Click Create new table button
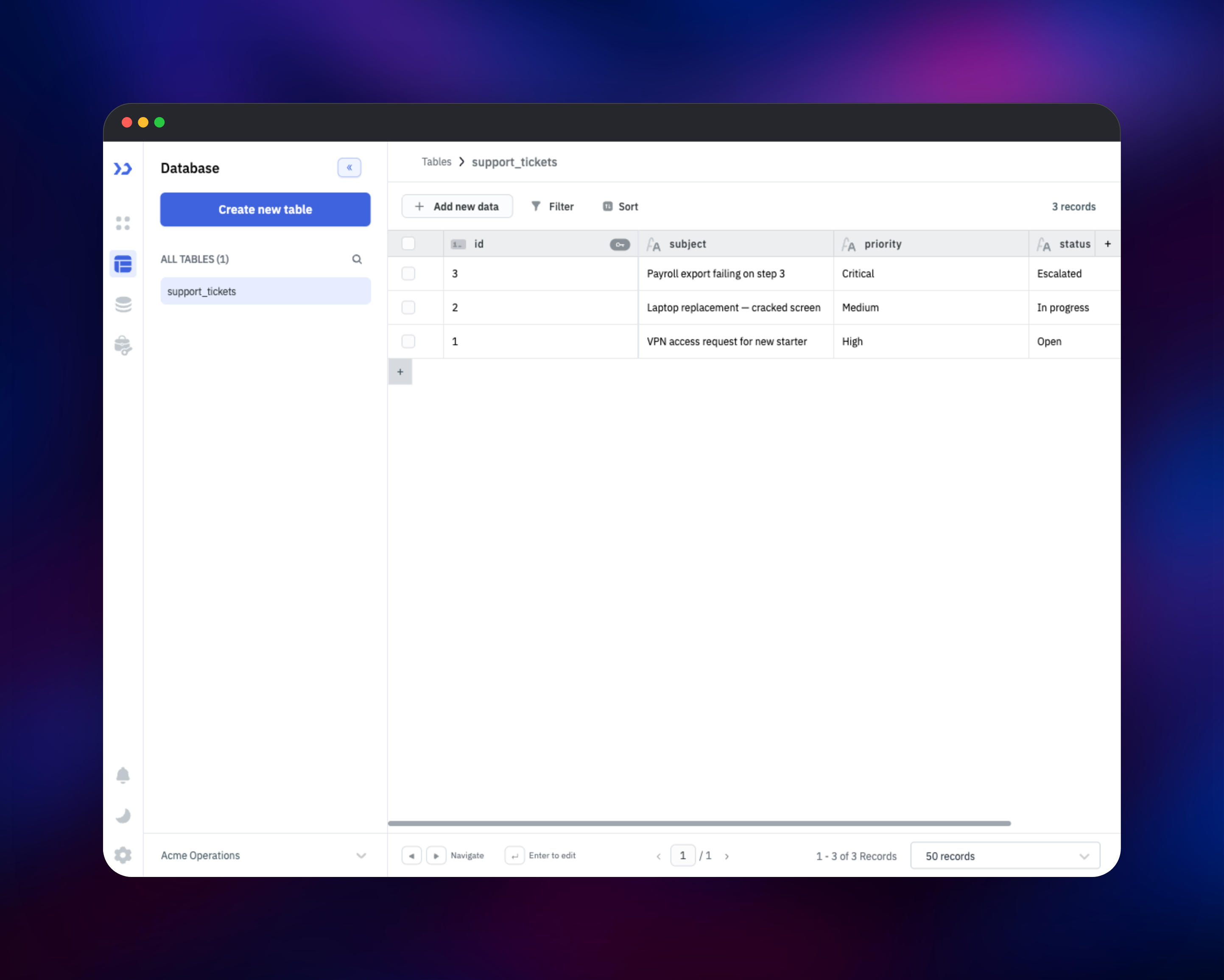1224x980 pixels. [265, 209]
